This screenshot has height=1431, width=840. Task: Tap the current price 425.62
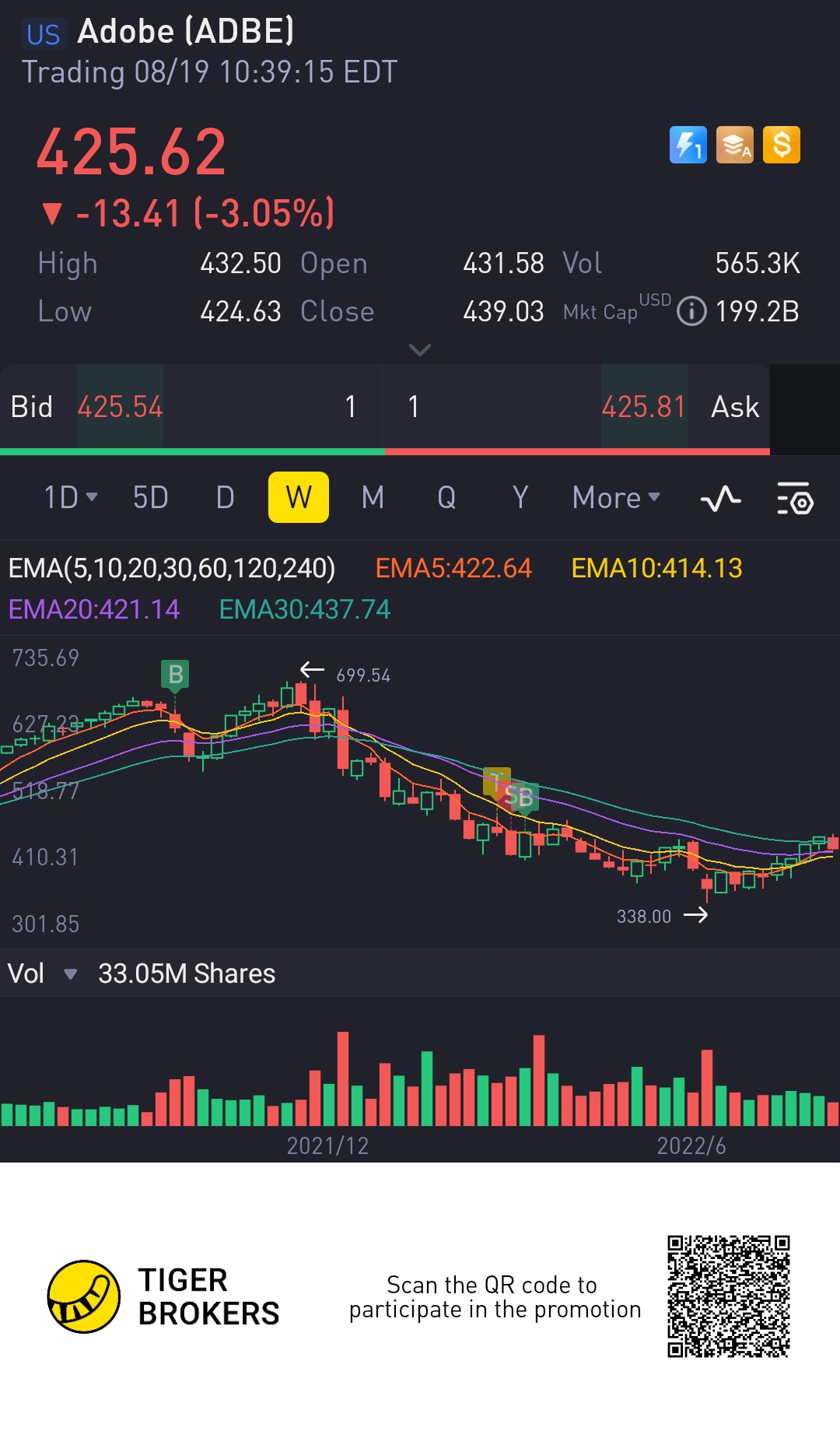coord(131,152)
